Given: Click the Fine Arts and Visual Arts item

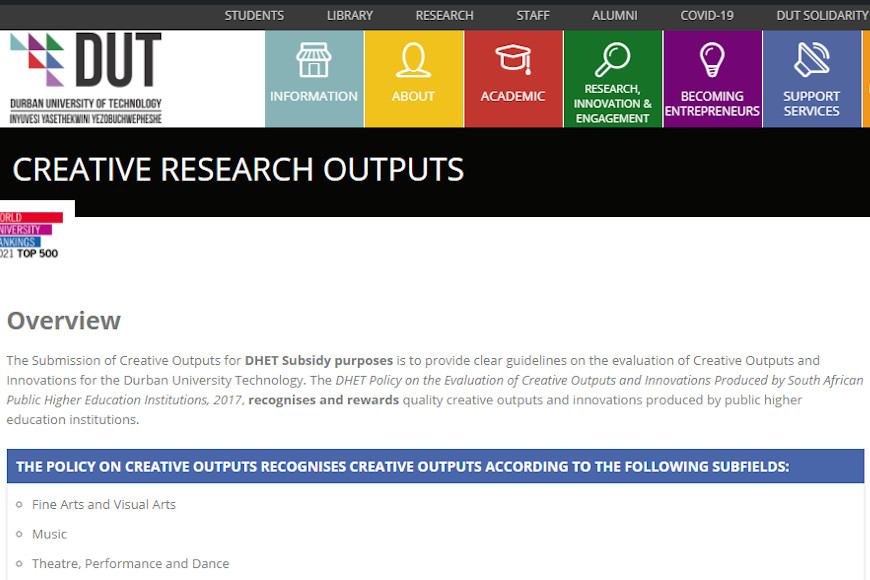Looking at the screenshot, I should point(104,505).
